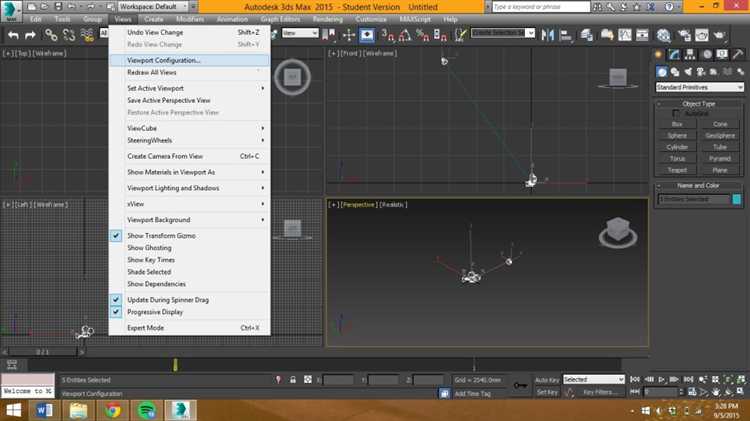The height and width of the screenshot is (421, 750).
Task: Open the Rendering menu
Action: click(328, 19)
